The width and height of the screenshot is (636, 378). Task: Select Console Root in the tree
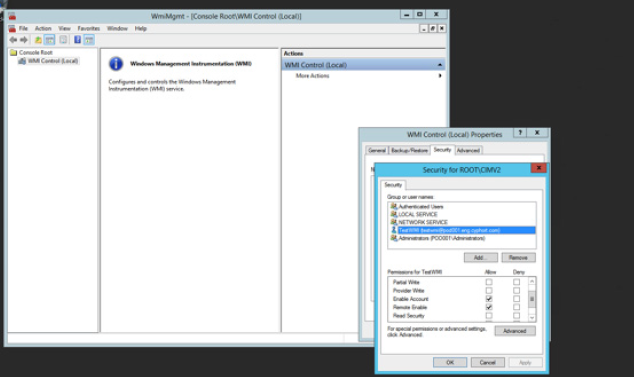pos(36,52)
